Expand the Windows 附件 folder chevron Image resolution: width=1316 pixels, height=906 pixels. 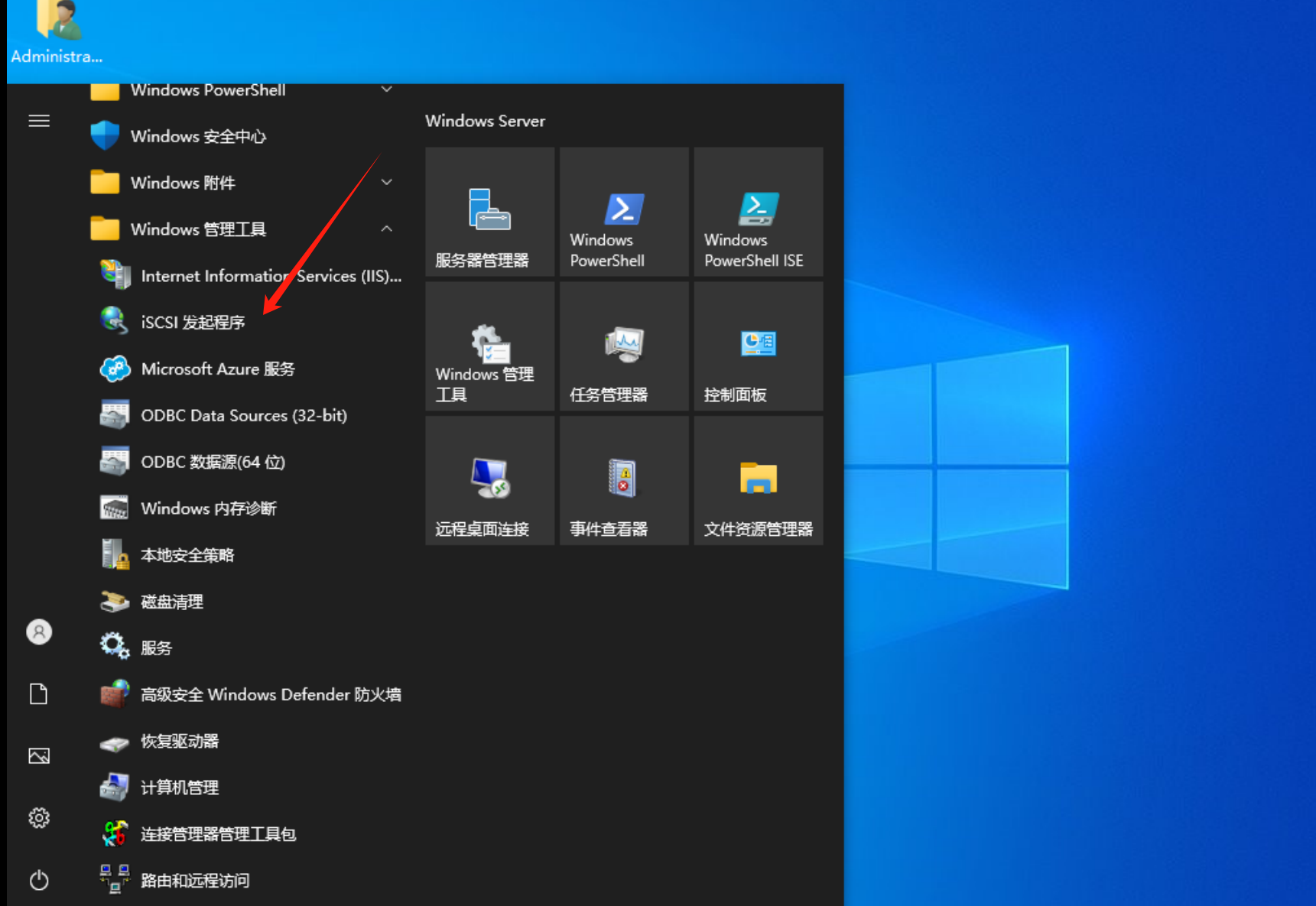(x=387, y=182)
